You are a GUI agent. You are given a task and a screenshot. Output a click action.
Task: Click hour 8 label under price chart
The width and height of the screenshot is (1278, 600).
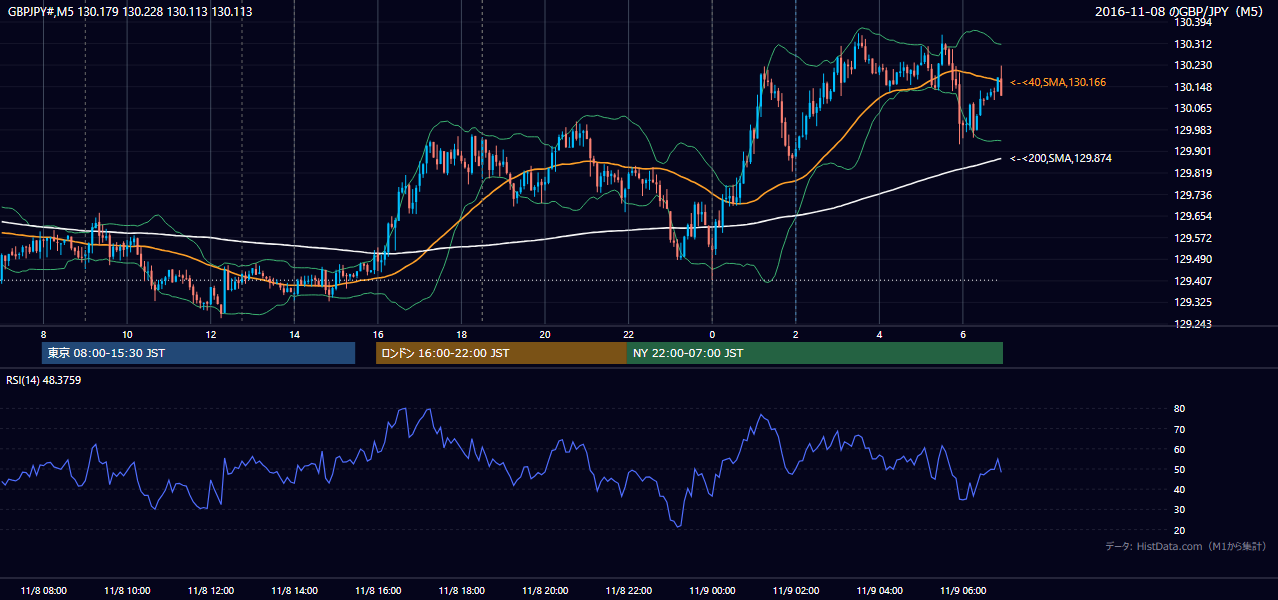tap(43, 334)
